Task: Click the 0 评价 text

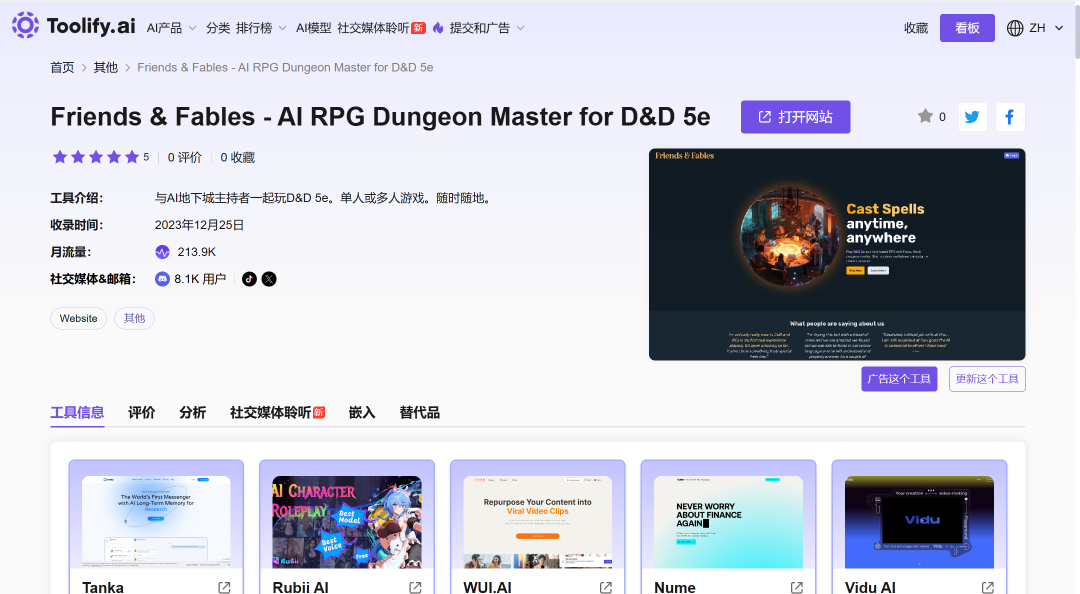Action: (x=185, y=158)
